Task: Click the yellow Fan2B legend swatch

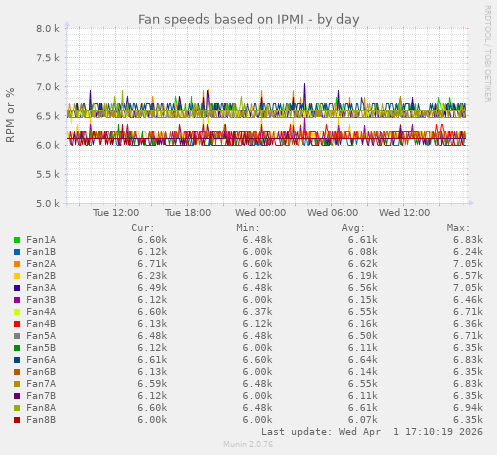Action: pyautogui.click(x=17, y=276)
